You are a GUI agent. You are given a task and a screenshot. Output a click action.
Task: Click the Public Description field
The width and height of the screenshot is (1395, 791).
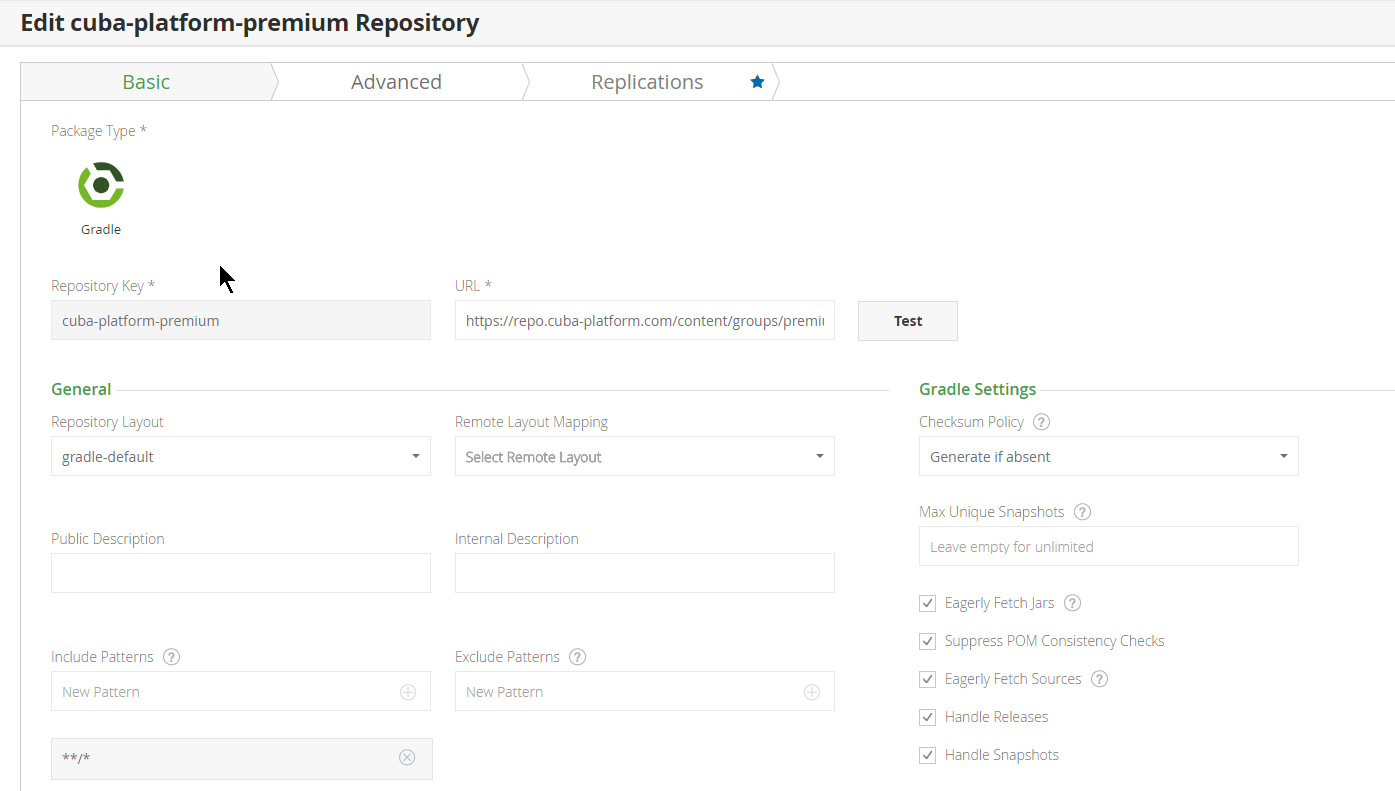coord(241,573)
